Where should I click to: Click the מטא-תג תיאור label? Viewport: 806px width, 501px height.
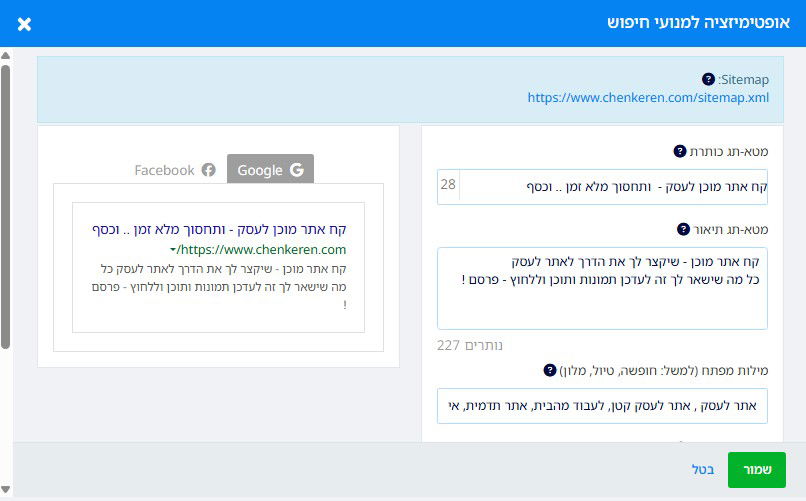[731, 230]
